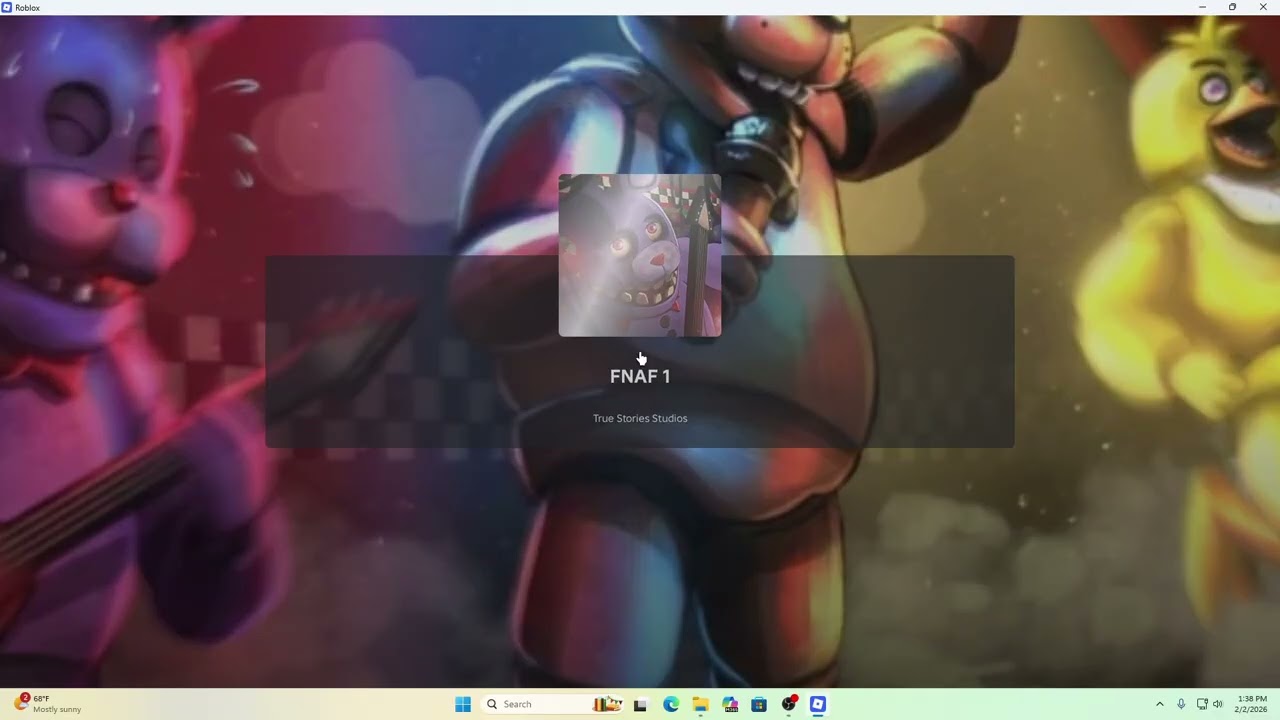Open File Explorer from taskbar
Image resolution: width=1280 pixels, height=720 pixels.
coord(700,704)
